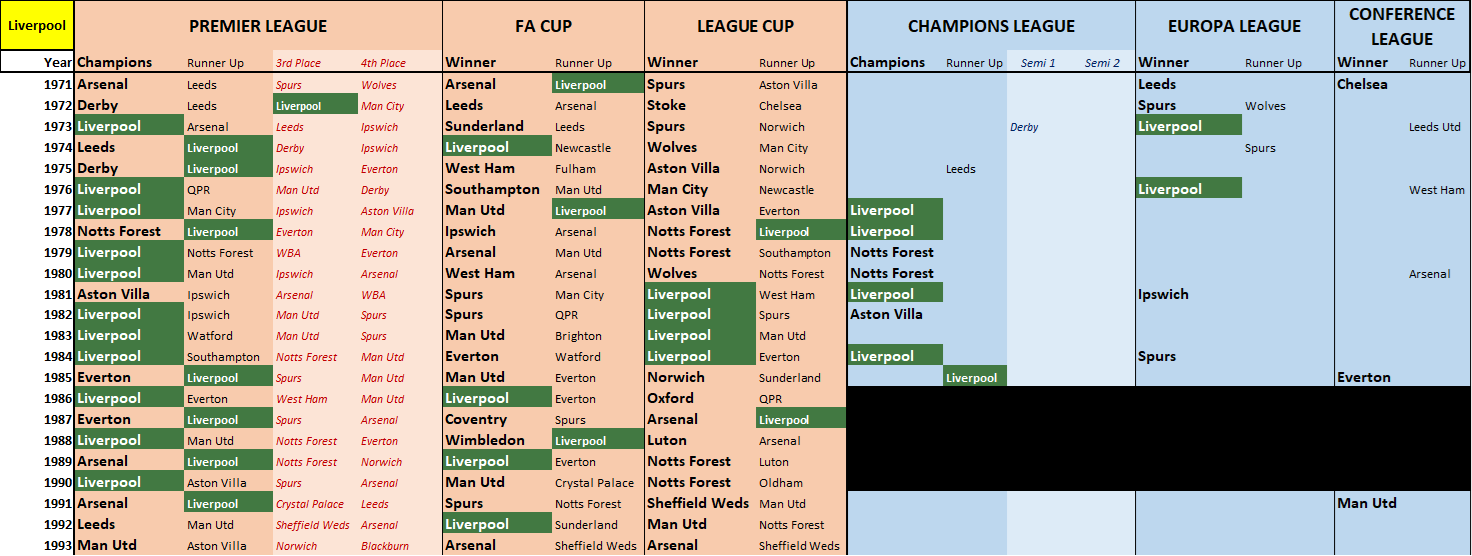Select the 4th Place column heading
Image resolution: width=1472 pixels, height=556 pixels.
click(x=383, y=63)
